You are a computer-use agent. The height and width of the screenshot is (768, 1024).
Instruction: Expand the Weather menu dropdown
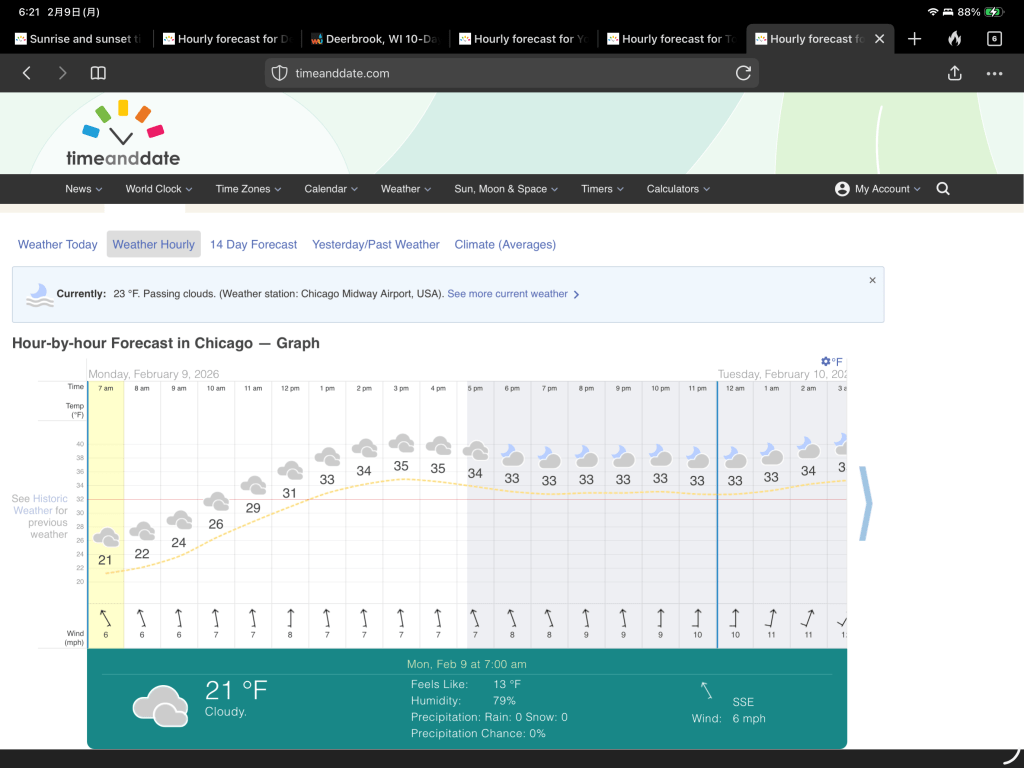coord(405,189)
